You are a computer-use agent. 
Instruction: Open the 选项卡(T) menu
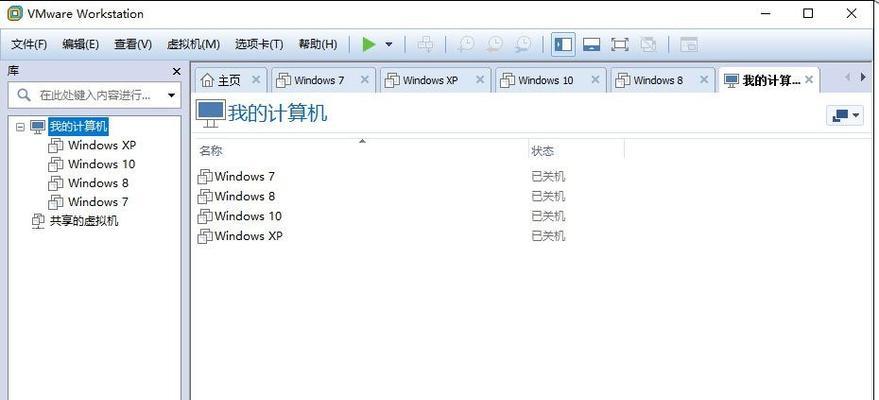click(x=259, y=44)
